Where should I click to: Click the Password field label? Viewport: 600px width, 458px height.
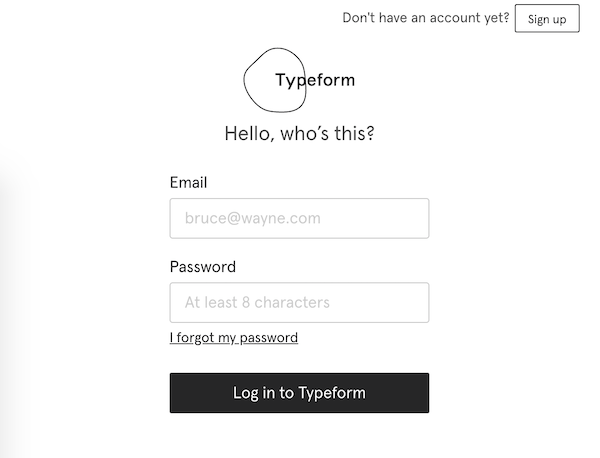(203, 267)
